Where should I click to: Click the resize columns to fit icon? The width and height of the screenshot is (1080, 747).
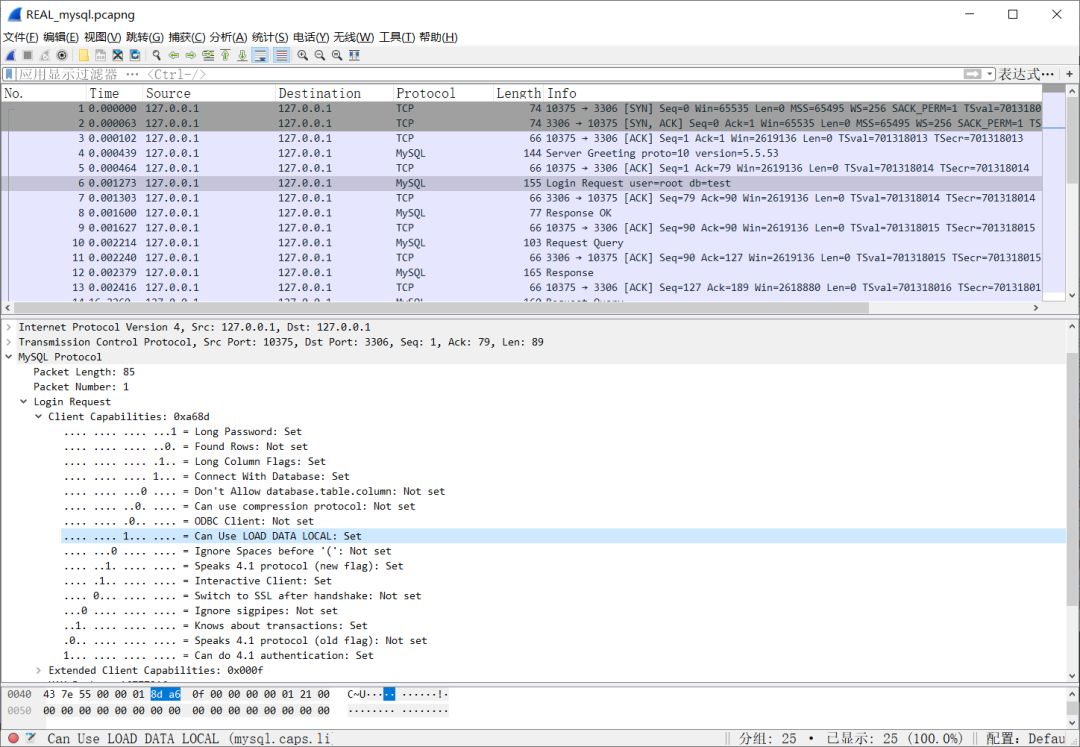354,56
